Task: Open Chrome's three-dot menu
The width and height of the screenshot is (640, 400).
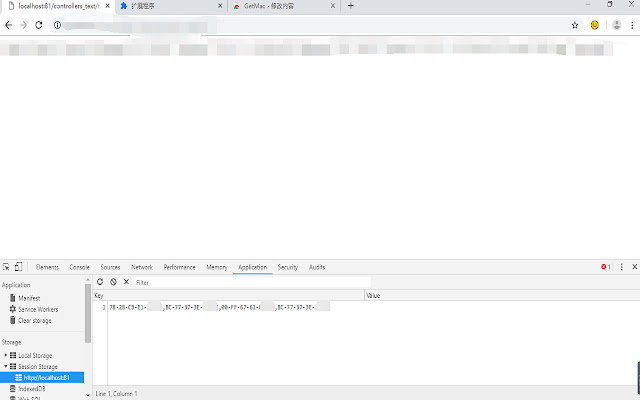Action: pos(632,25)
